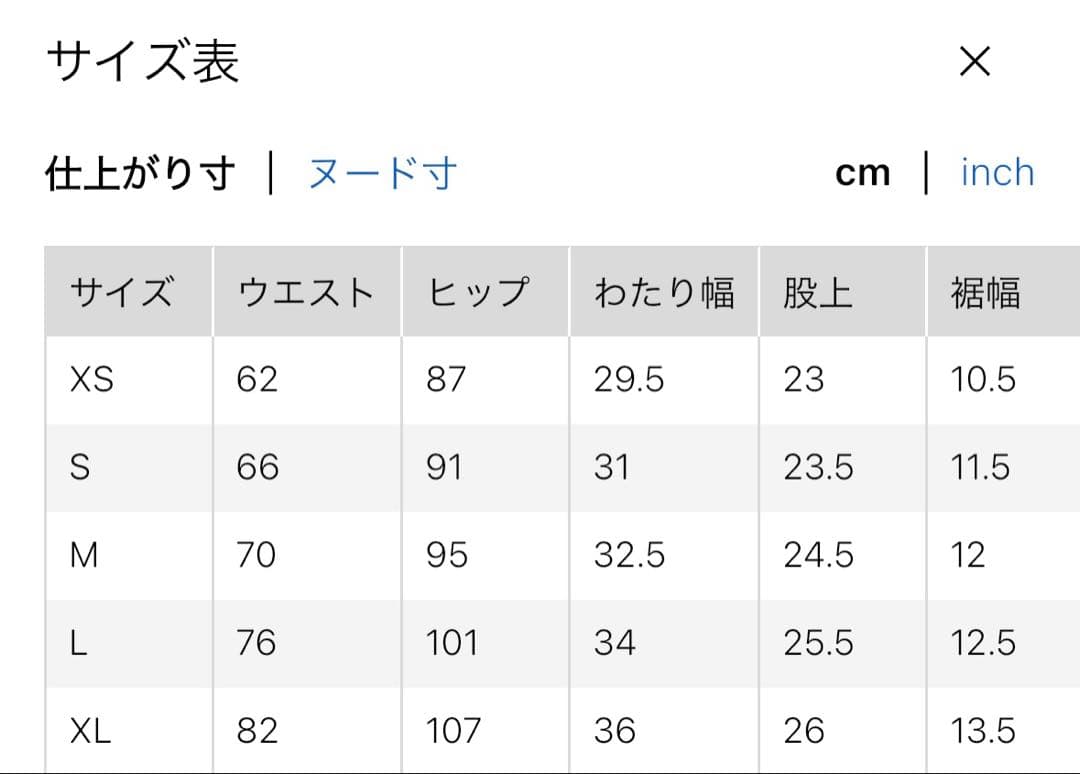Switch measurement units to inch
This screenshot has height=774, width=1080.
click(997, 173)
